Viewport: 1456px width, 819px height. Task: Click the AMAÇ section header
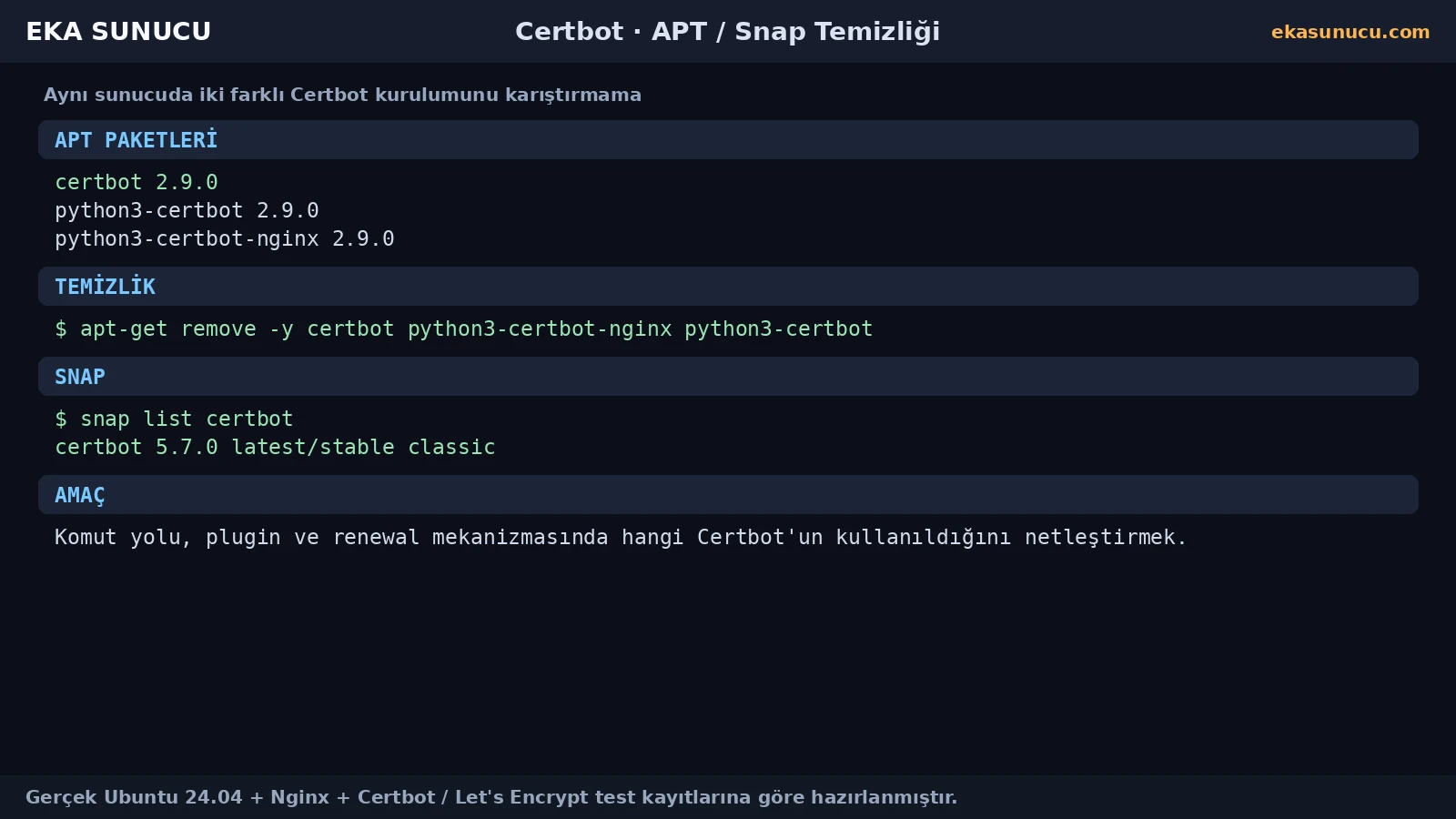pyautogui.click(x=728, y=495)
